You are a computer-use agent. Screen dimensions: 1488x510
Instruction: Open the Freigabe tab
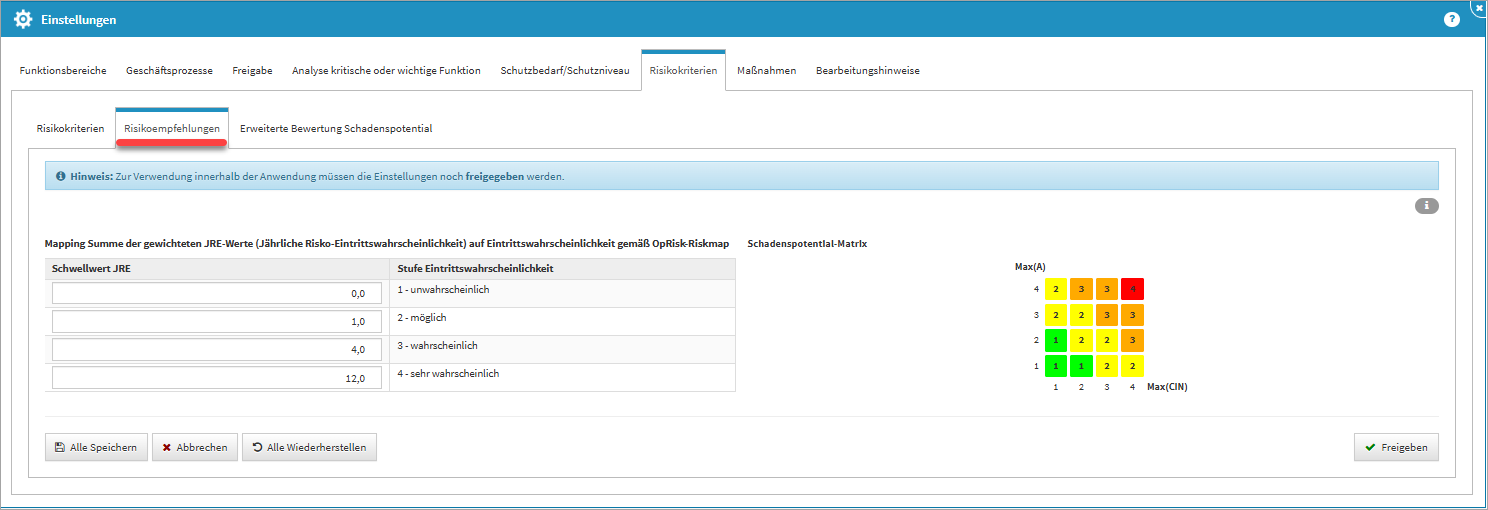coord(252,71)
